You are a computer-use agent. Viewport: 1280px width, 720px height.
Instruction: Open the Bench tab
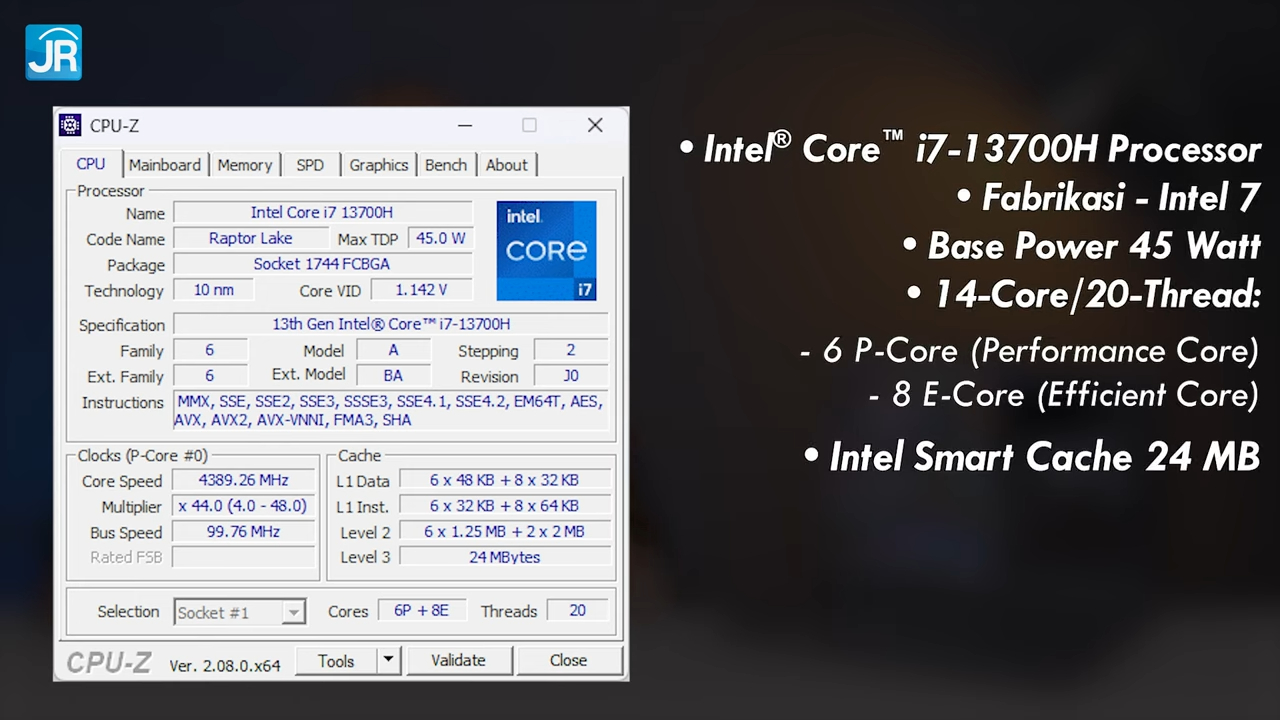tap(446, 165)
